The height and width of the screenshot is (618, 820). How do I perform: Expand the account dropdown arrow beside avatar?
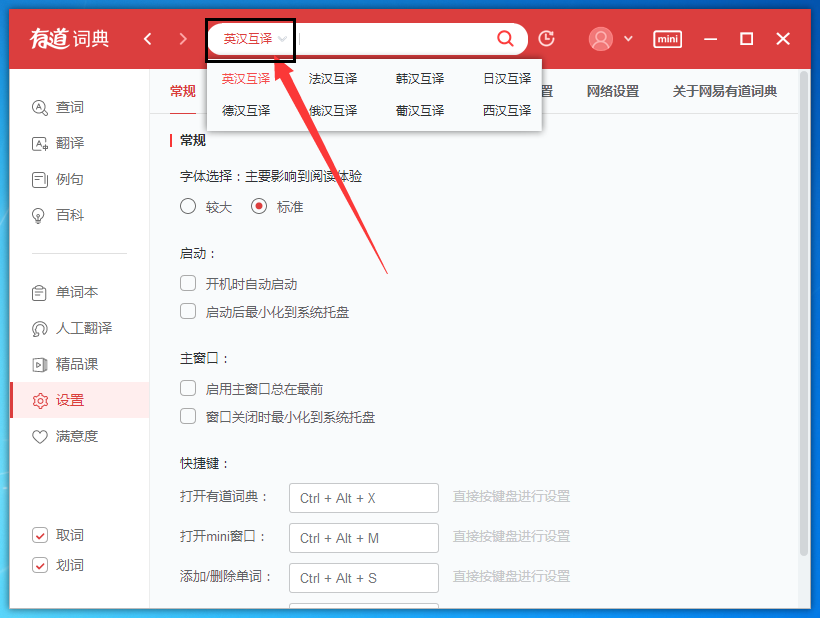click(628, 39)
